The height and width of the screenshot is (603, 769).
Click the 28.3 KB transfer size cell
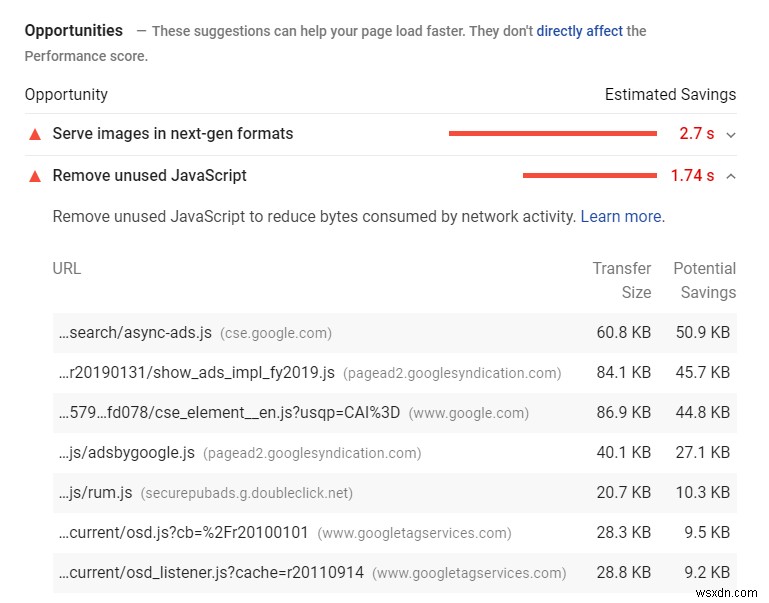(623, 532)
